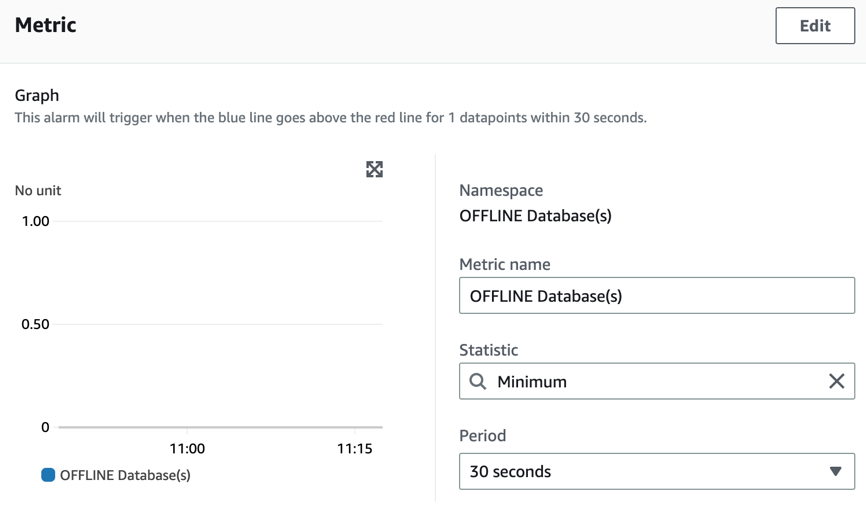Click the blue legend color swatch
Viewport: 866px width, 519px height.
tap(48, 475)
